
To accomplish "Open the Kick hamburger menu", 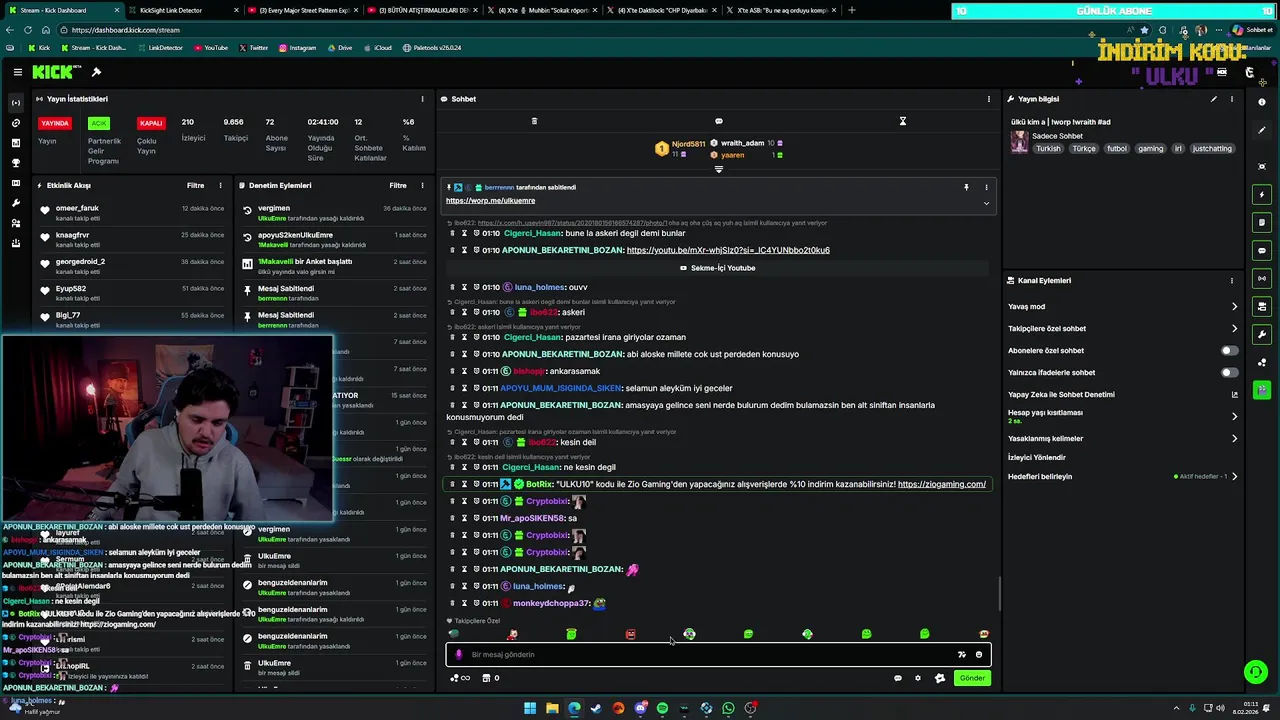I will point(17,72).
